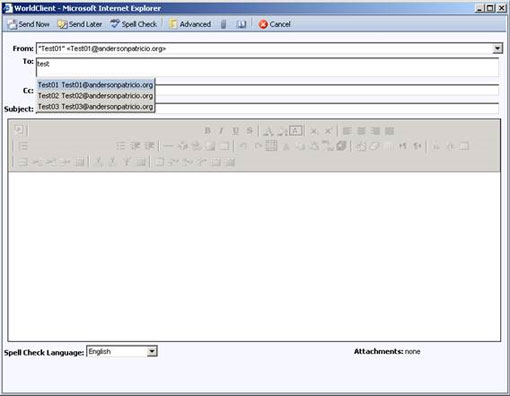Open the Advanced message options
The height and width of the screenshot is (396, 510).
point(190,24)
